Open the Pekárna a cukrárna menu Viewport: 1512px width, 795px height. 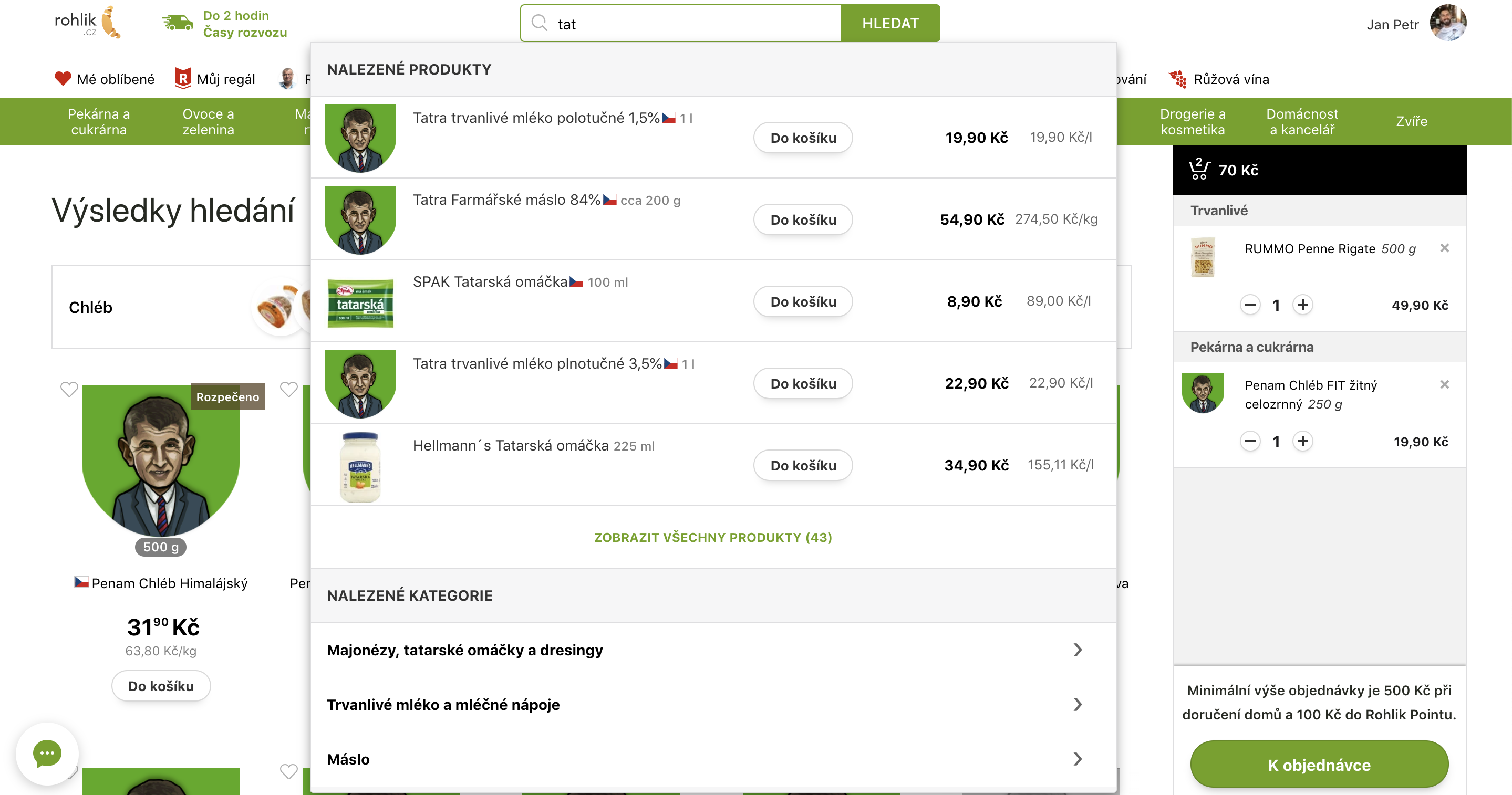click(x=99, y=121)
